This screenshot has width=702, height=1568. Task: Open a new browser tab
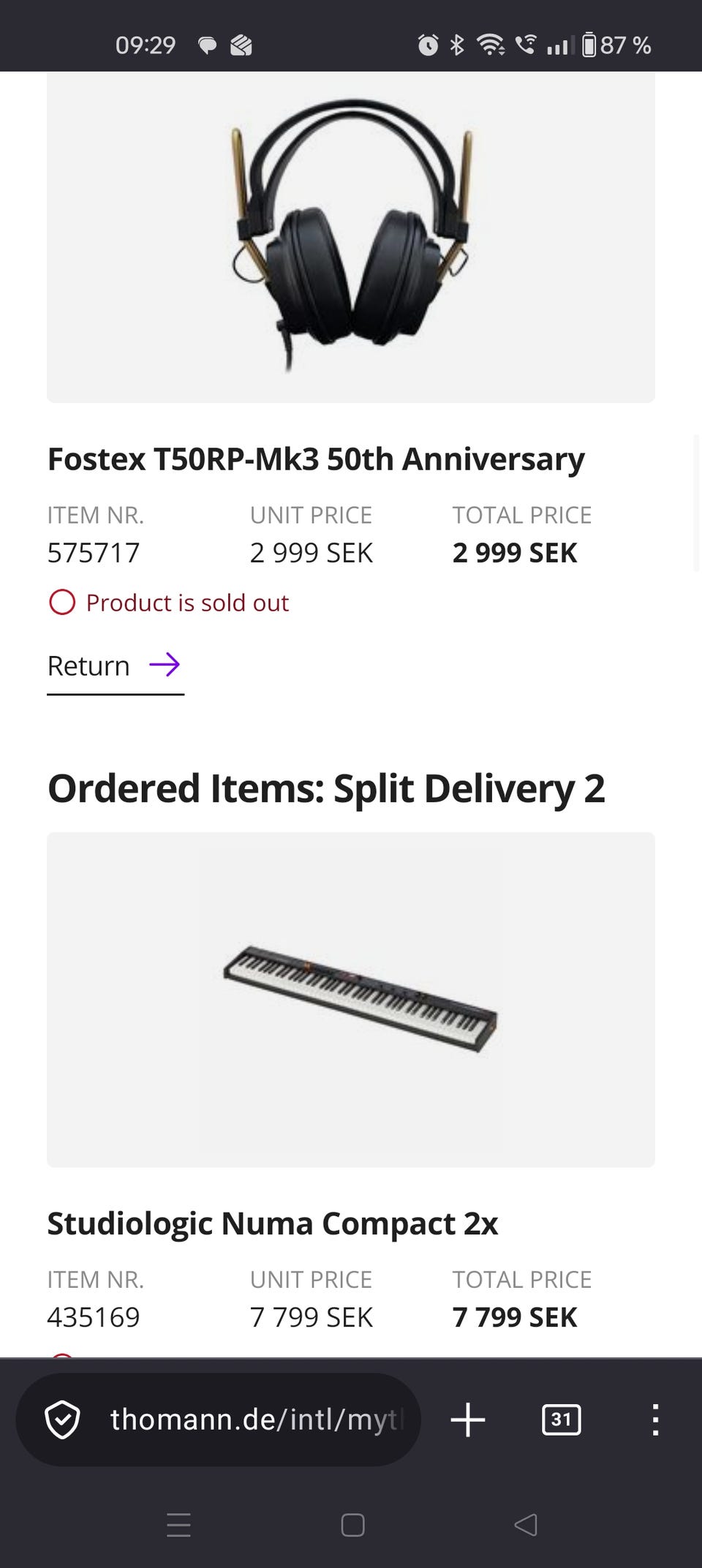point(468,1420)
